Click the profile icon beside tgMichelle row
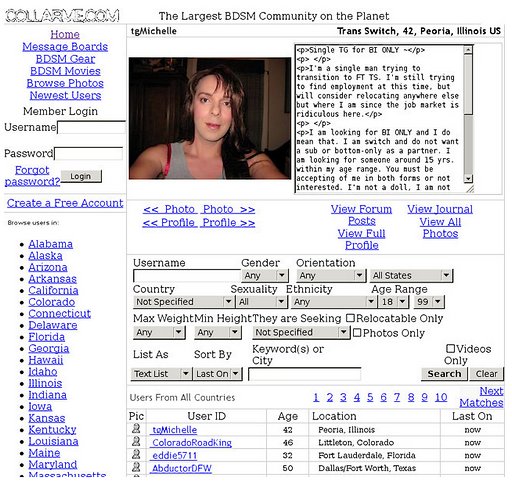Viewport: 512px width, 485px height. pyautogui.click(x=136, y=428)
